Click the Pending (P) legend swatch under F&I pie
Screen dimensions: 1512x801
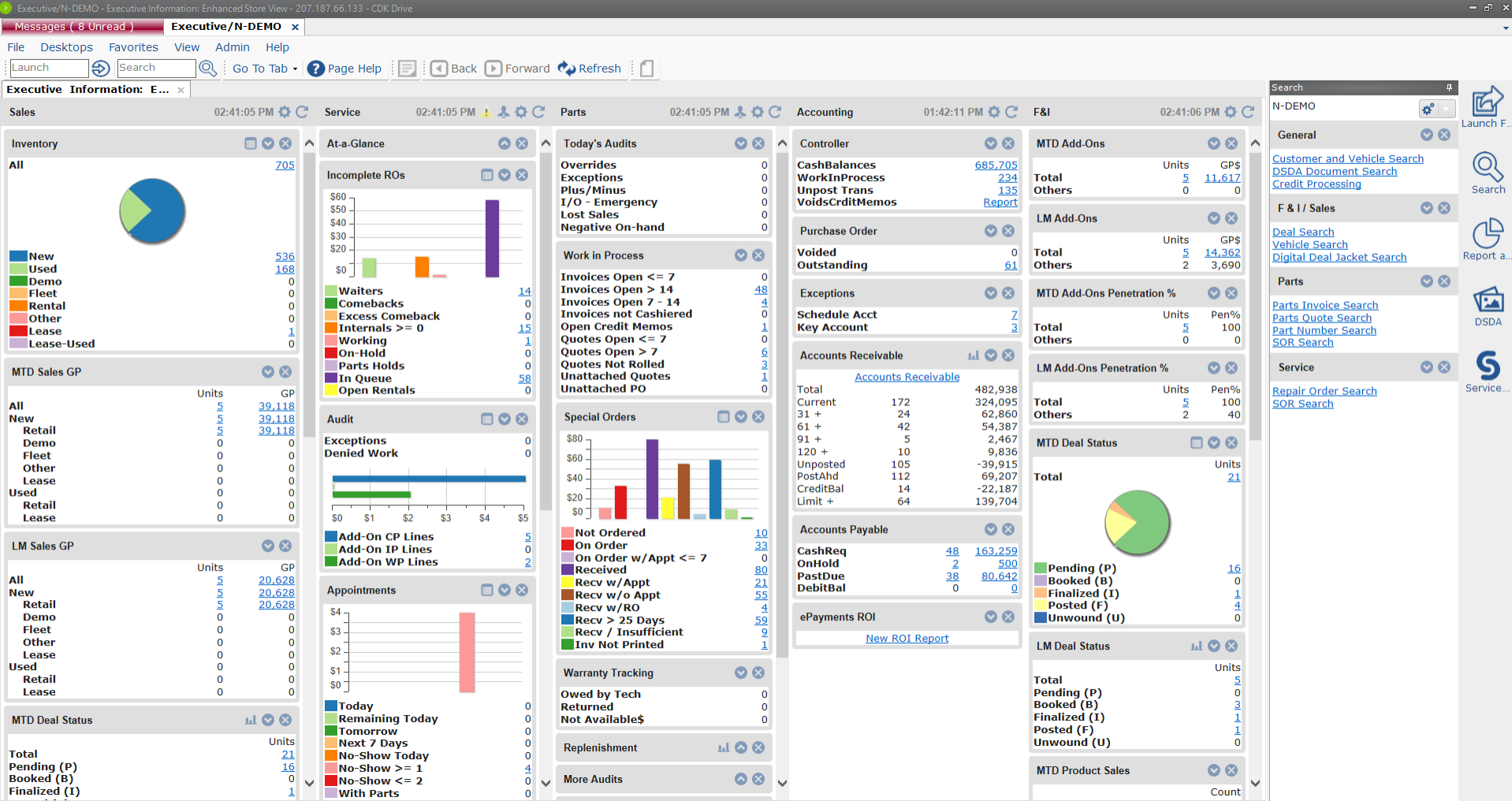pyautogui.click(x=1041, y=568)
